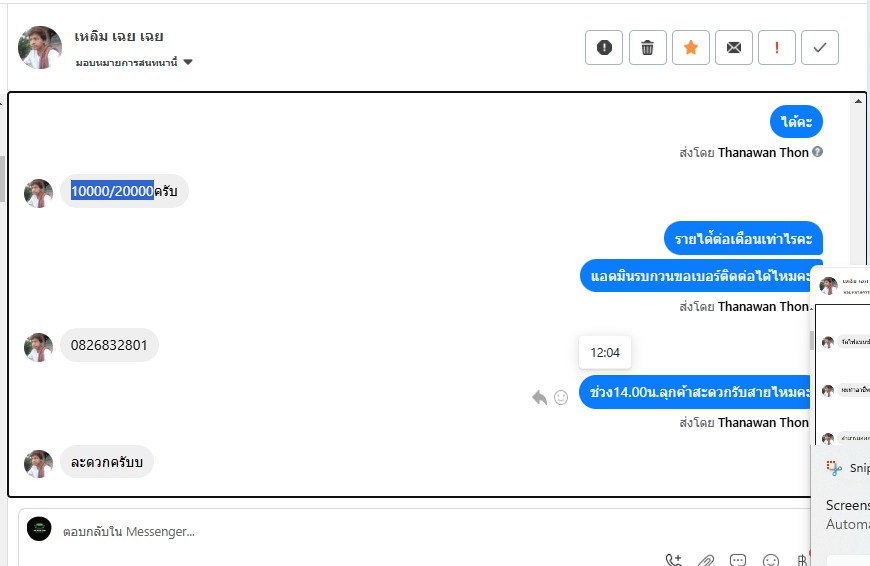Delete the conversation using the trash icon
Viewport: 870px width, 566px height.
click(647, 48)
